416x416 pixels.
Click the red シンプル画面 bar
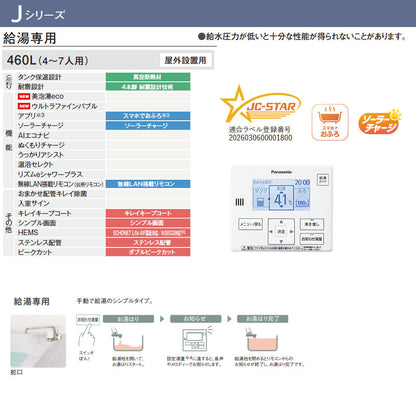148,223
